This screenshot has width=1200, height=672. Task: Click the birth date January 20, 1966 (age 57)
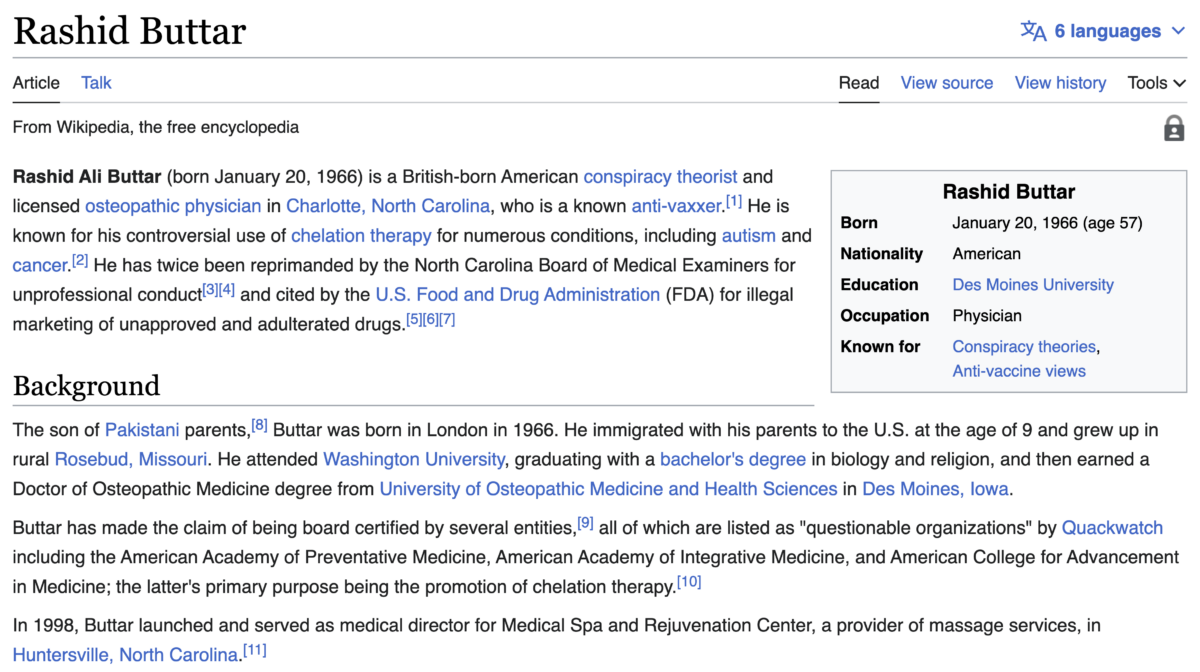(1047, 223)
